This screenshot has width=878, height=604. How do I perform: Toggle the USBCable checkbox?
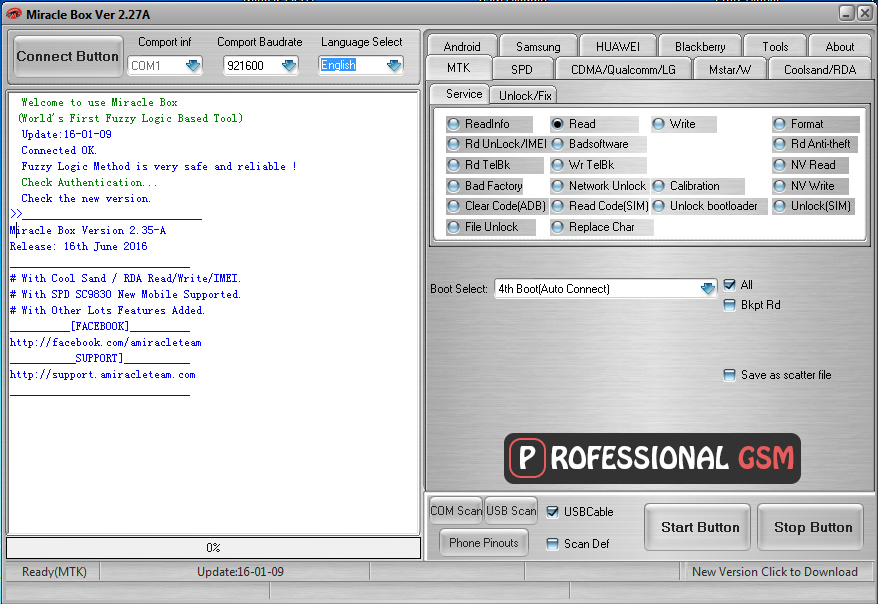click(553, 512)
